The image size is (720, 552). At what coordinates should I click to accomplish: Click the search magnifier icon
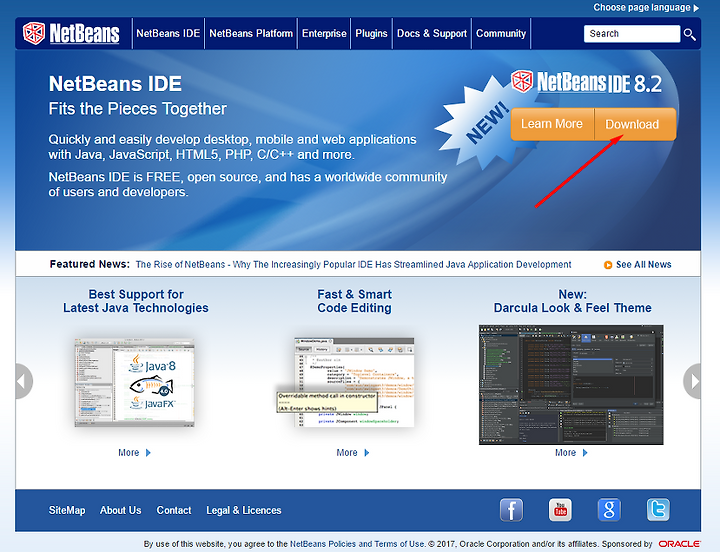tap(689, 34)
